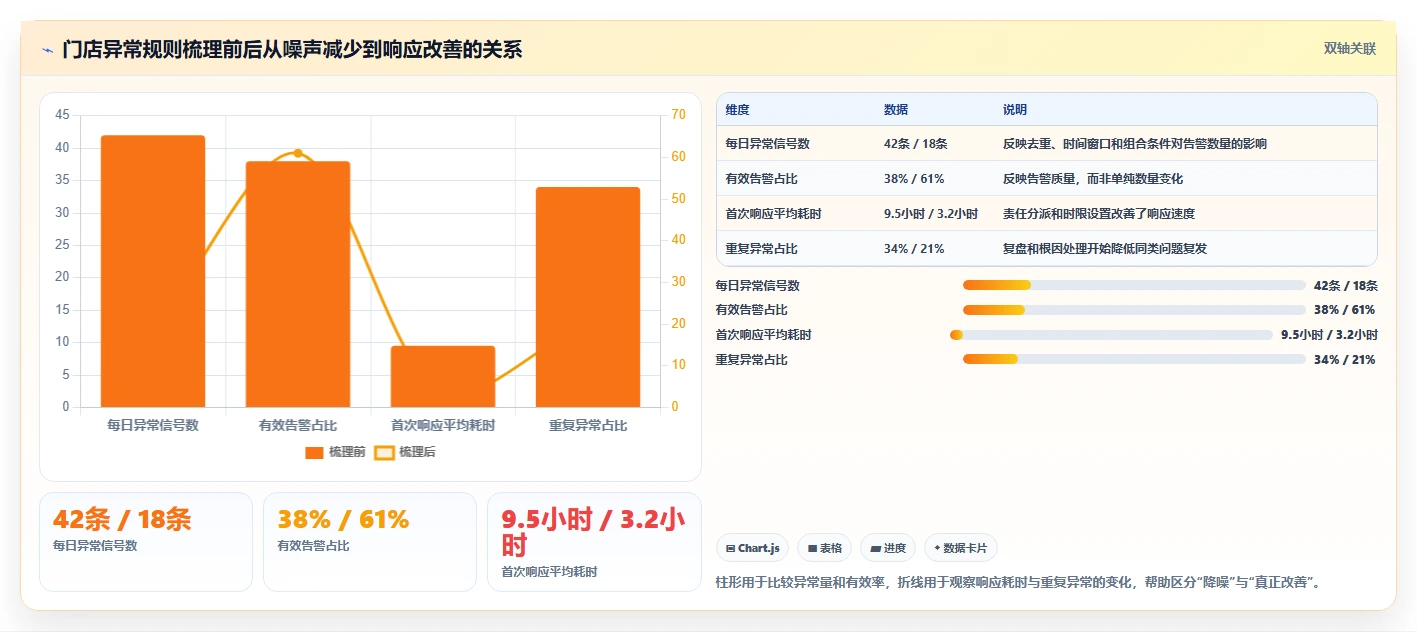Image resolution: width=1417 pixels, height=632 pixels.
Task: Click x-axis label 重复异常占比 under chart
Action: click(x=588, y=425)
